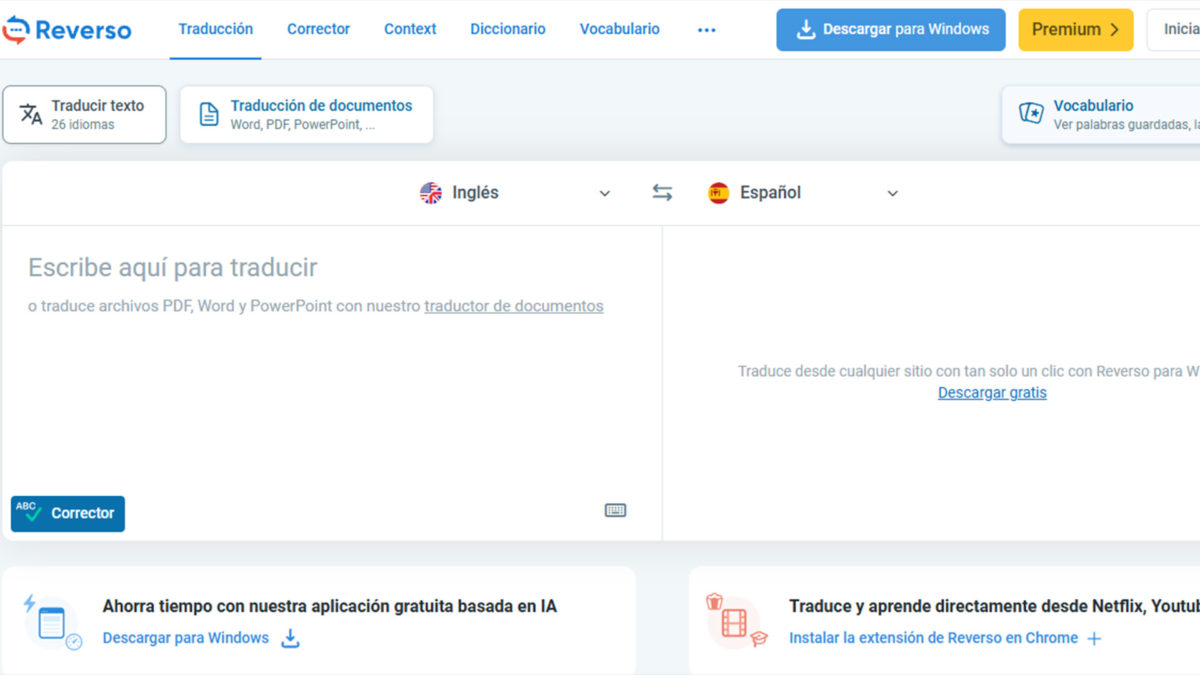Screen dimensions: 1200x675
Task: Expand the target language chevron
Action: coord(893,194)
